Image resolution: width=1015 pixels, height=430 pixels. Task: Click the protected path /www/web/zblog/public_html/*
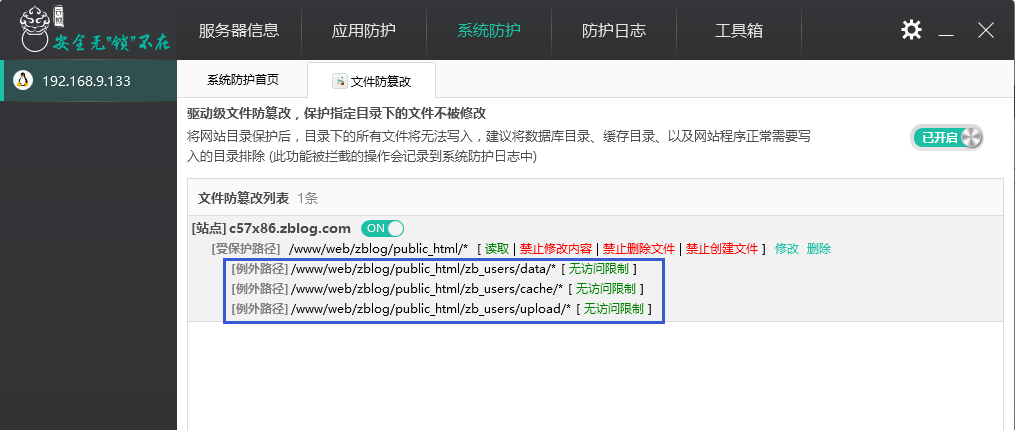[x=378, y=249]
